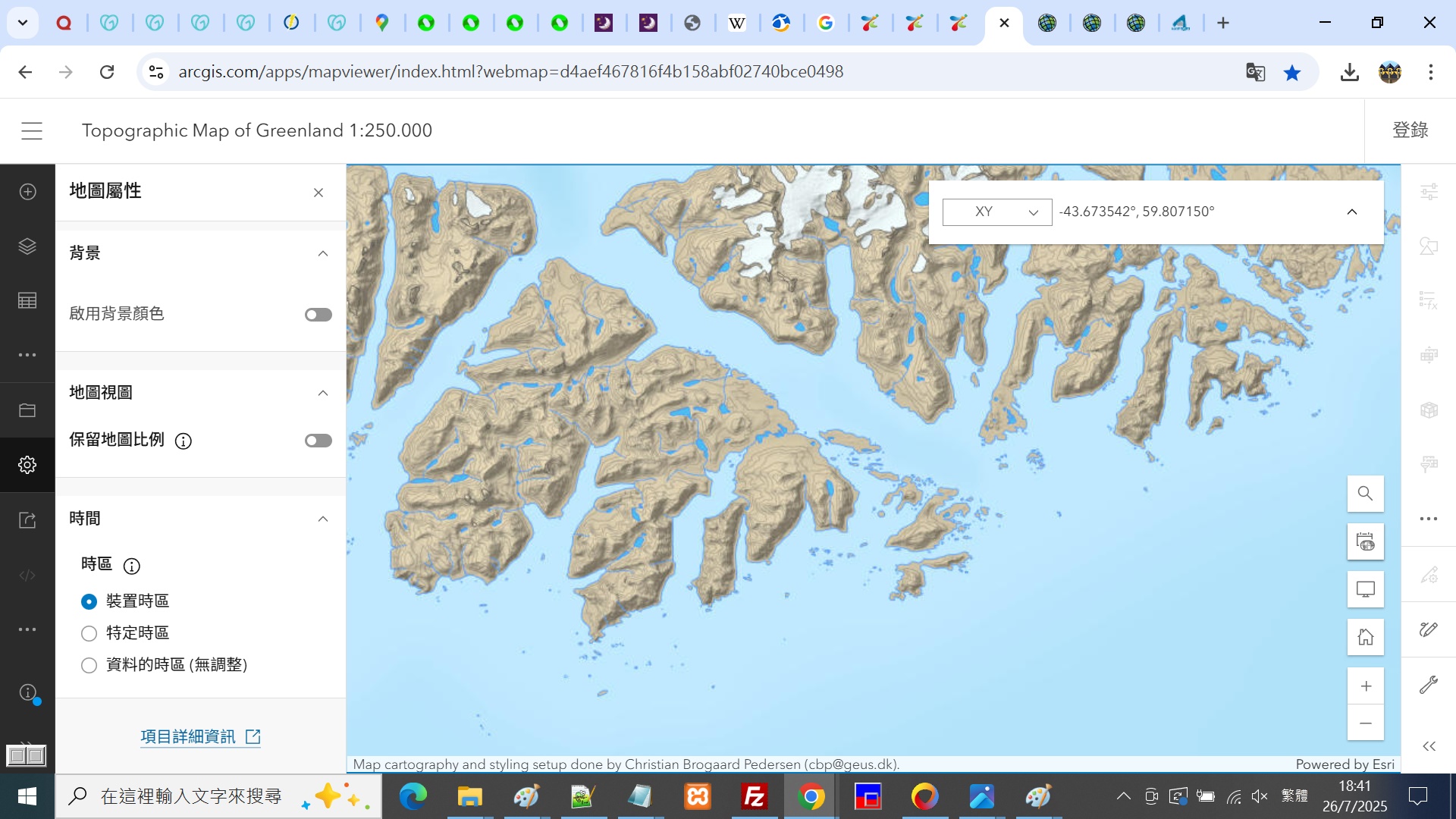Image resolution: width=1456 pixels, height=819 pixels.
Task: Zoom in with the plus button
Action: [1365, 686]
